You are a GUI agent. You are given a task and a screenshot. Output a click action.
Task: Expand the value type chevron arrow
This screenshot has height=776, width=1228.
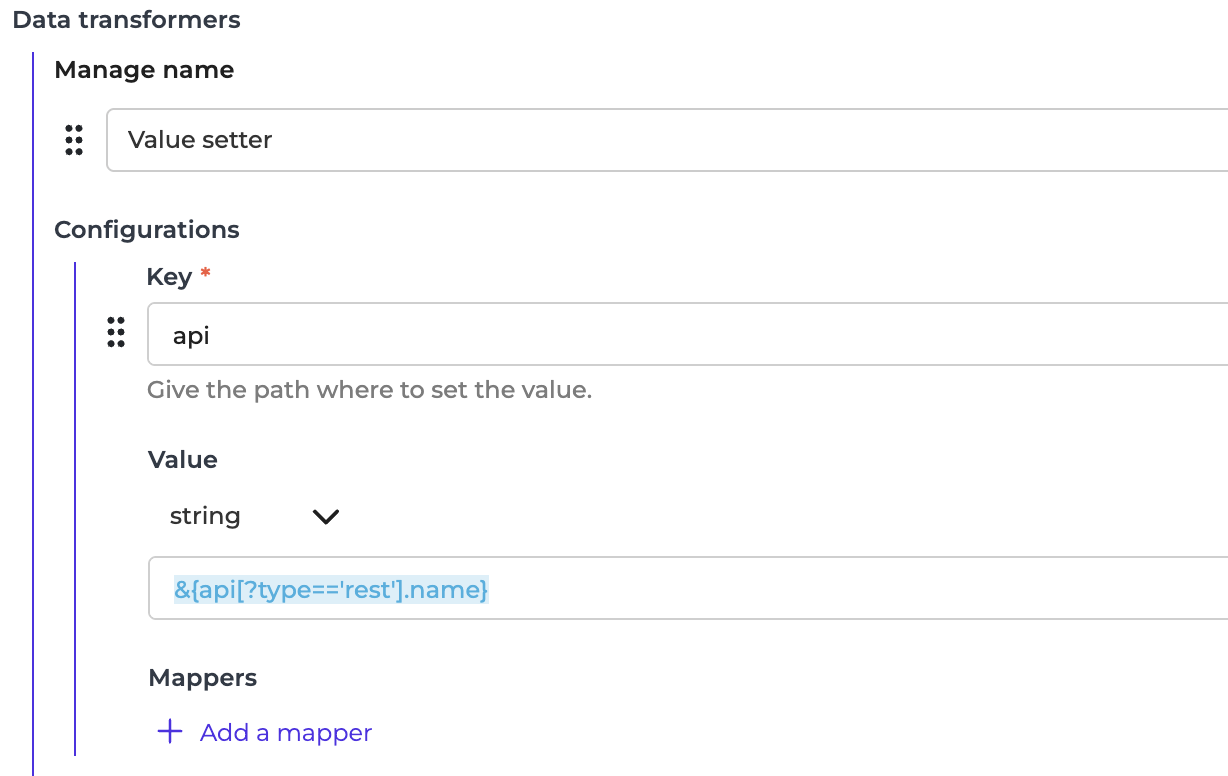[x=326, y=517]
